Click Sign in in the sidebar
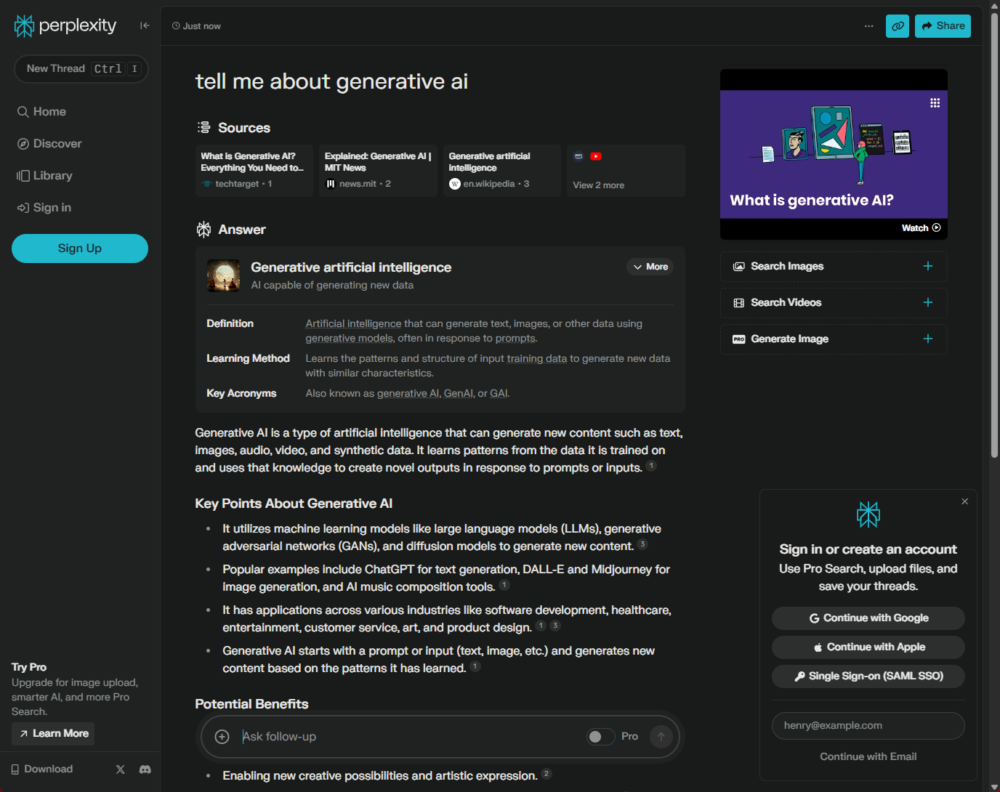The height and width of the screenshot is (792, 1000). coord(44,207)
